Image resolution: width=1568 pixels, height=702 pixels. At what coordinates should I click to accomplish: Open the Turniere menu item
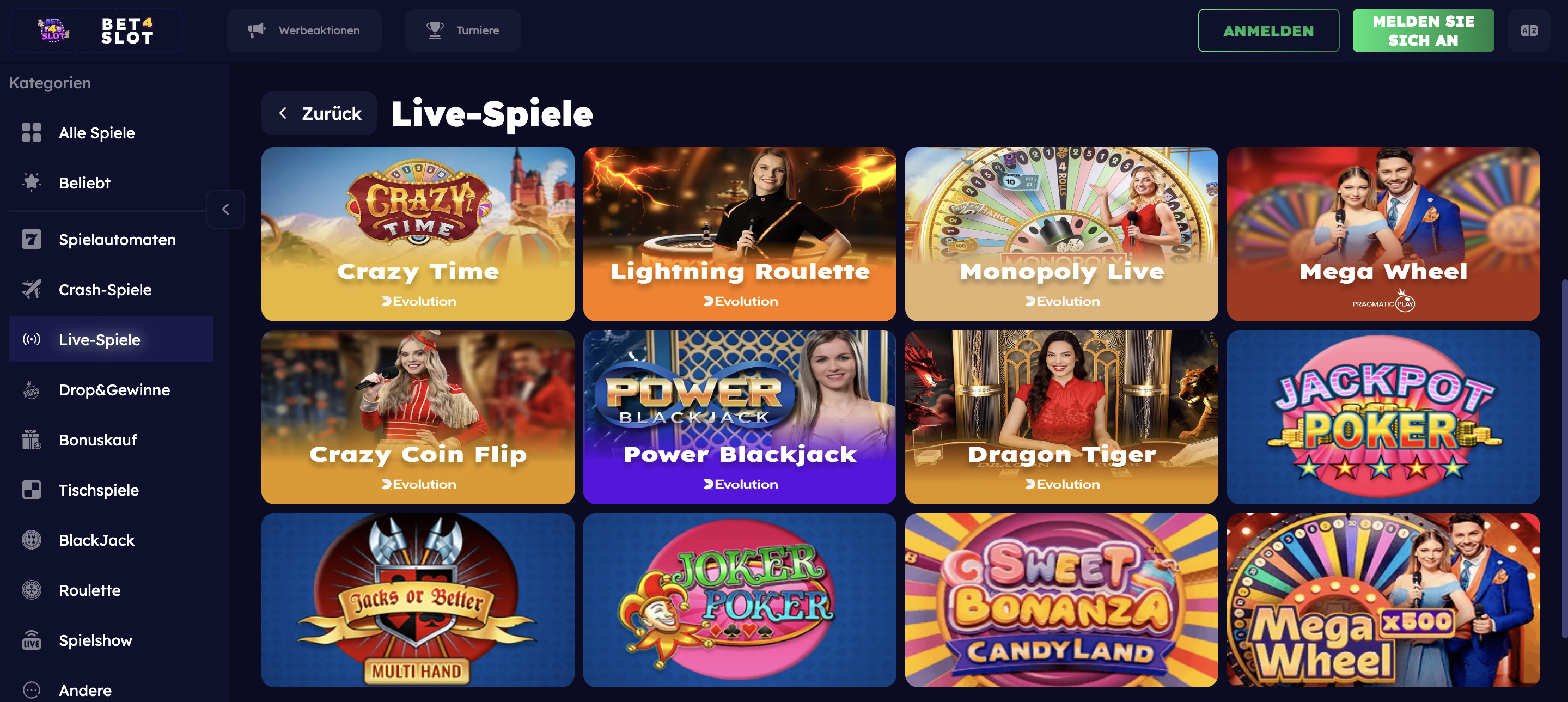click(462, 30)
